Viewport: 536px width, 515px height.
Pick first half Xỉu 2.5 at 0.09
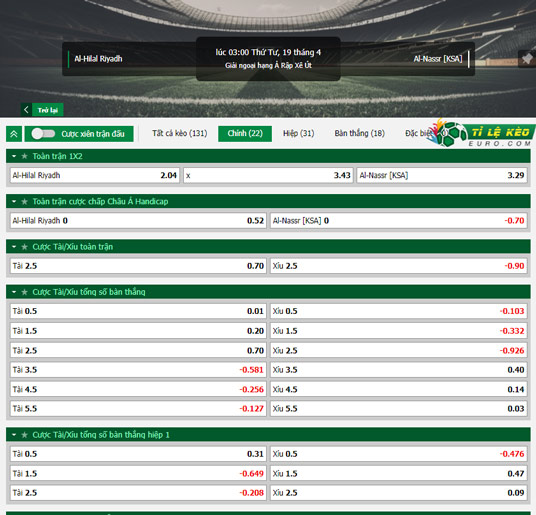click(x=398, y=492)
